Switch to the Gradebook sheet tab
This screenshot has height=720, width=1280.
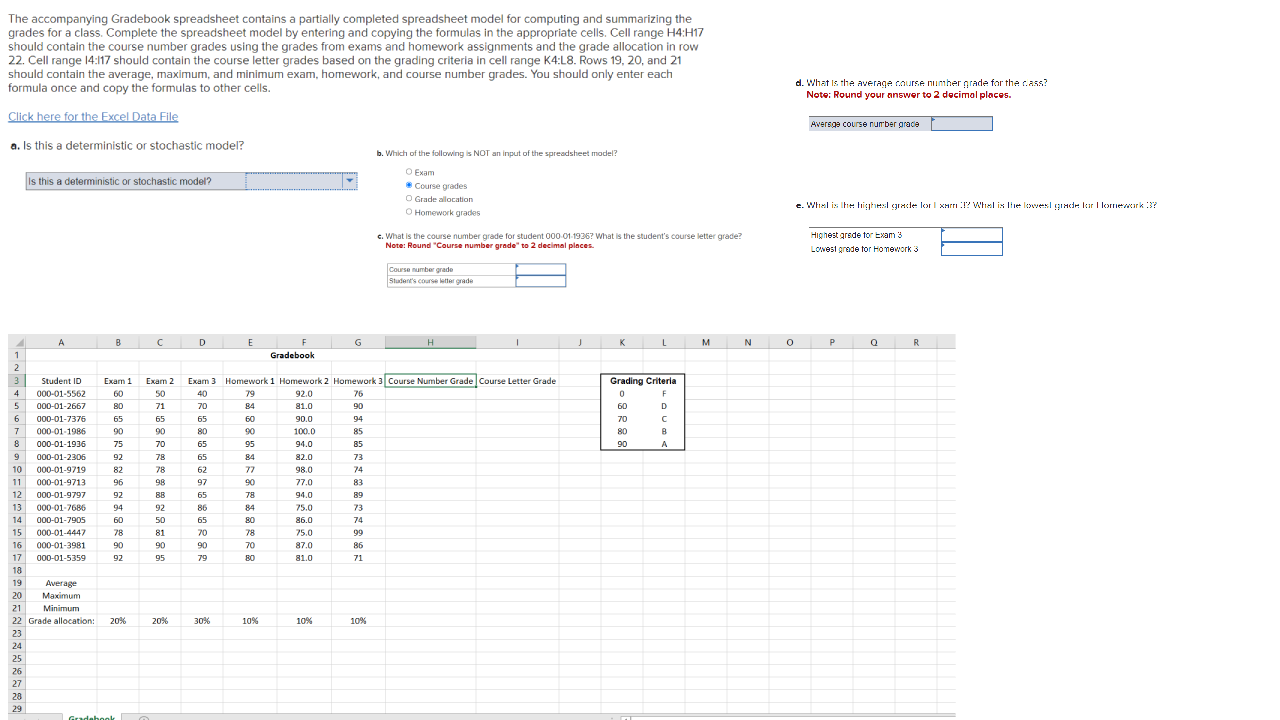pyautogui.click(x=92, y=718)
